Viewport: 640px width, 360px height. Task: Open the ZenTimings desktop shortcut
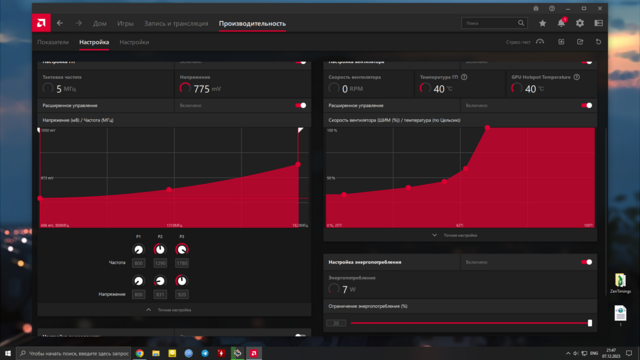[620, 284]
